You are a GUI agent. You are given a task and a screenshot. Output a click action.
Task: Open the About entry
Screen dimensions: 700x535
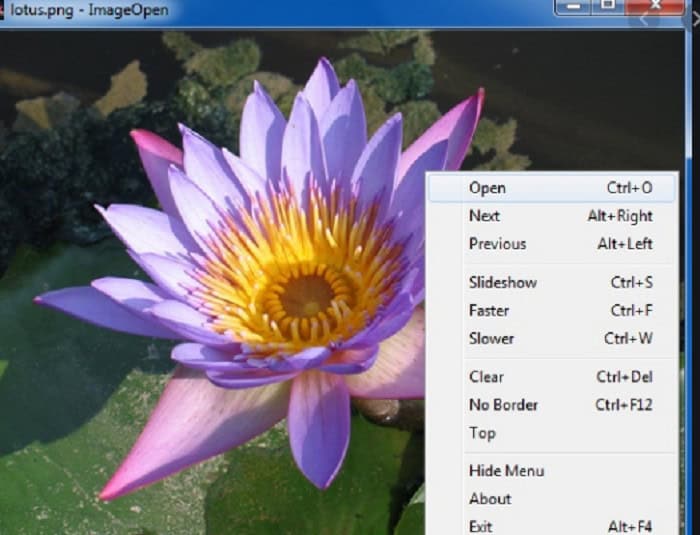tap(552, 499)
